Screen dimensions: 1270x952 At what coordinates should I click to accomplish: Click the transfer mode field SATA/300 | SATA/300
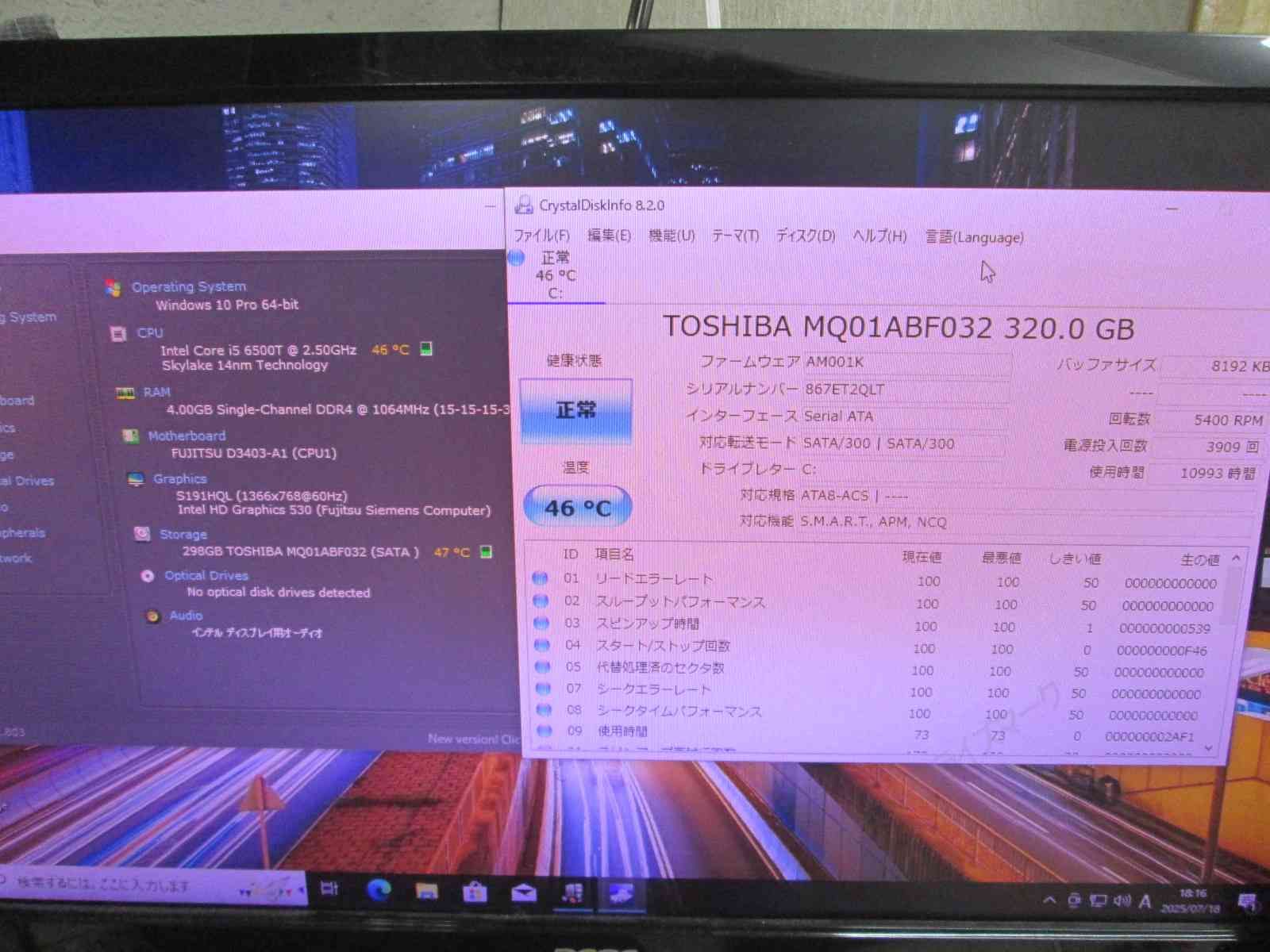click(903, 443)
